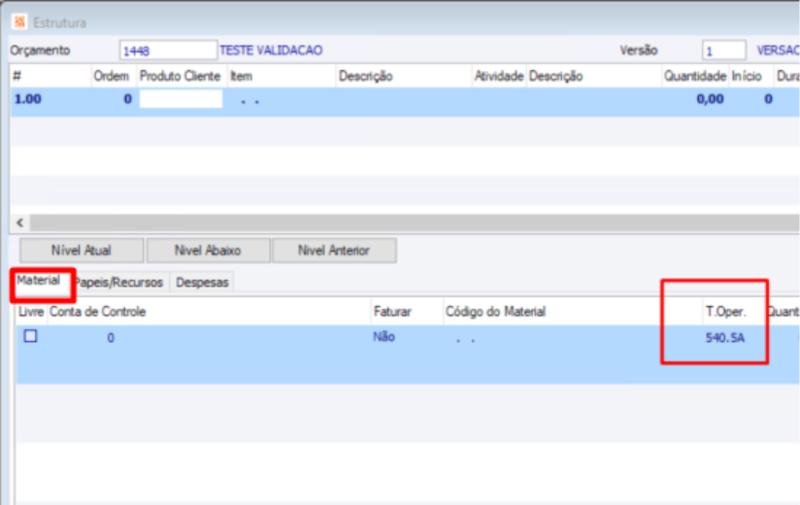Screen dimensions: 800x505
Task: Click the Nível Anterior button
Action: [x=334, y=250]
